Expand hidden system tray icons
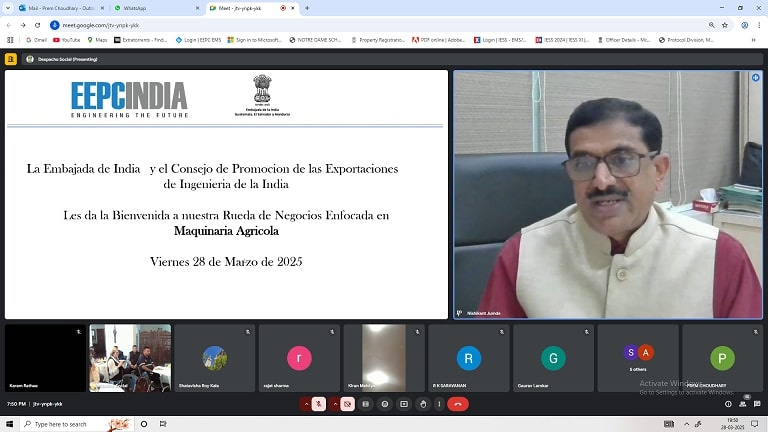 687,424
